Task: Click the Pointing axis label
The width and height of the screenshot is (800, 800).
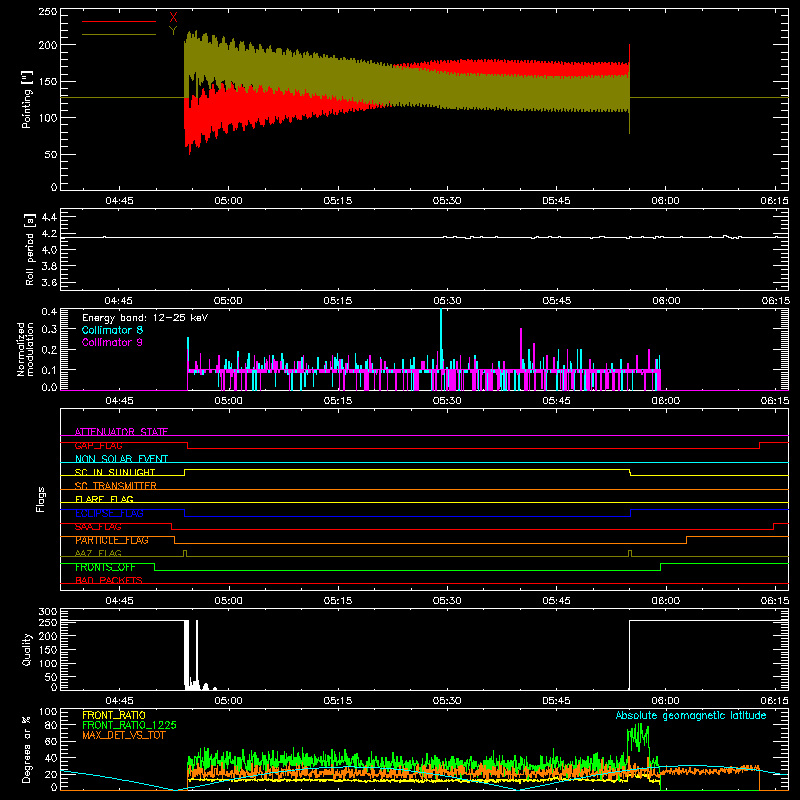Action: click(x=27, y=99)
